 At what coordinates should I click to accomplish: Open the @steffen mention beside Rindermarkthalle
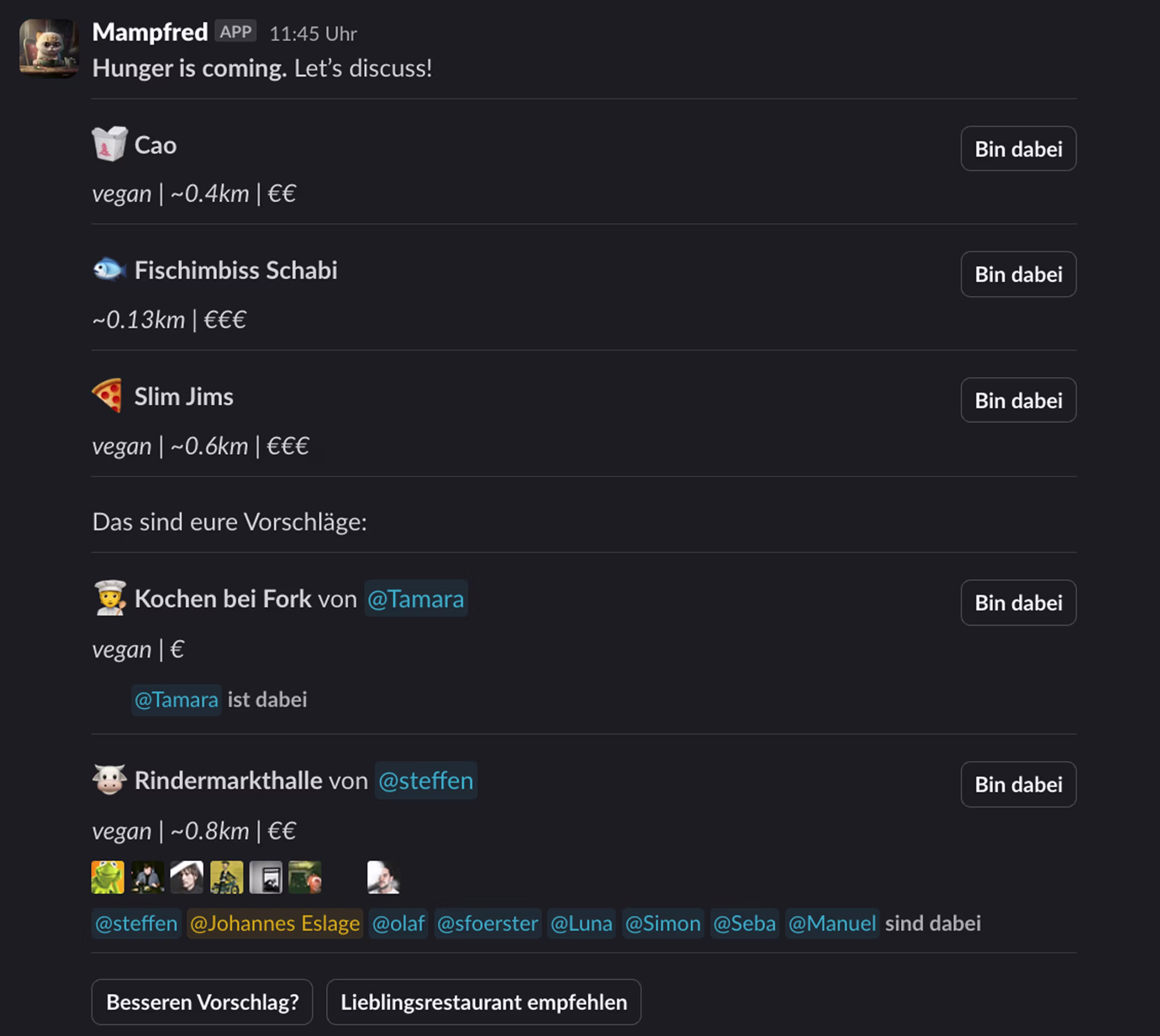425,780
